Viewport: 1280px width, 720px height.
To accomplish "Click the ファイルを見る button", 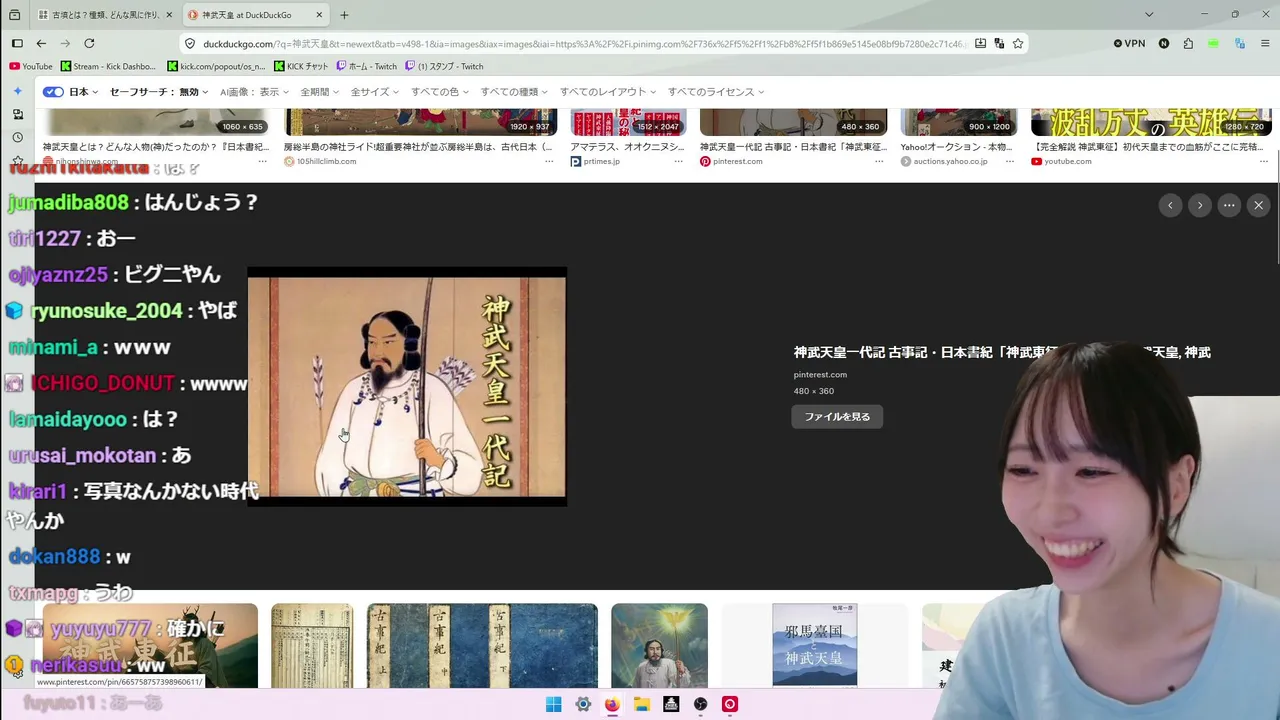I will point(837,417).
